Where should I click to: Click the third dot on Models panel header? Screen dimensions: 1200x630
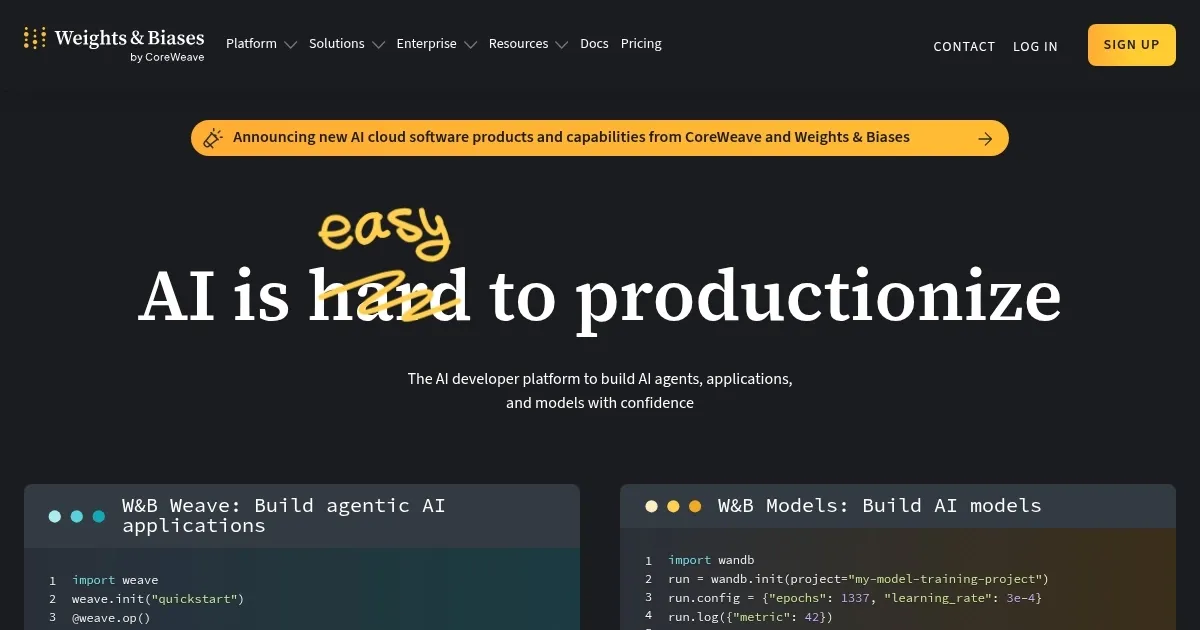tap(695, 506)
